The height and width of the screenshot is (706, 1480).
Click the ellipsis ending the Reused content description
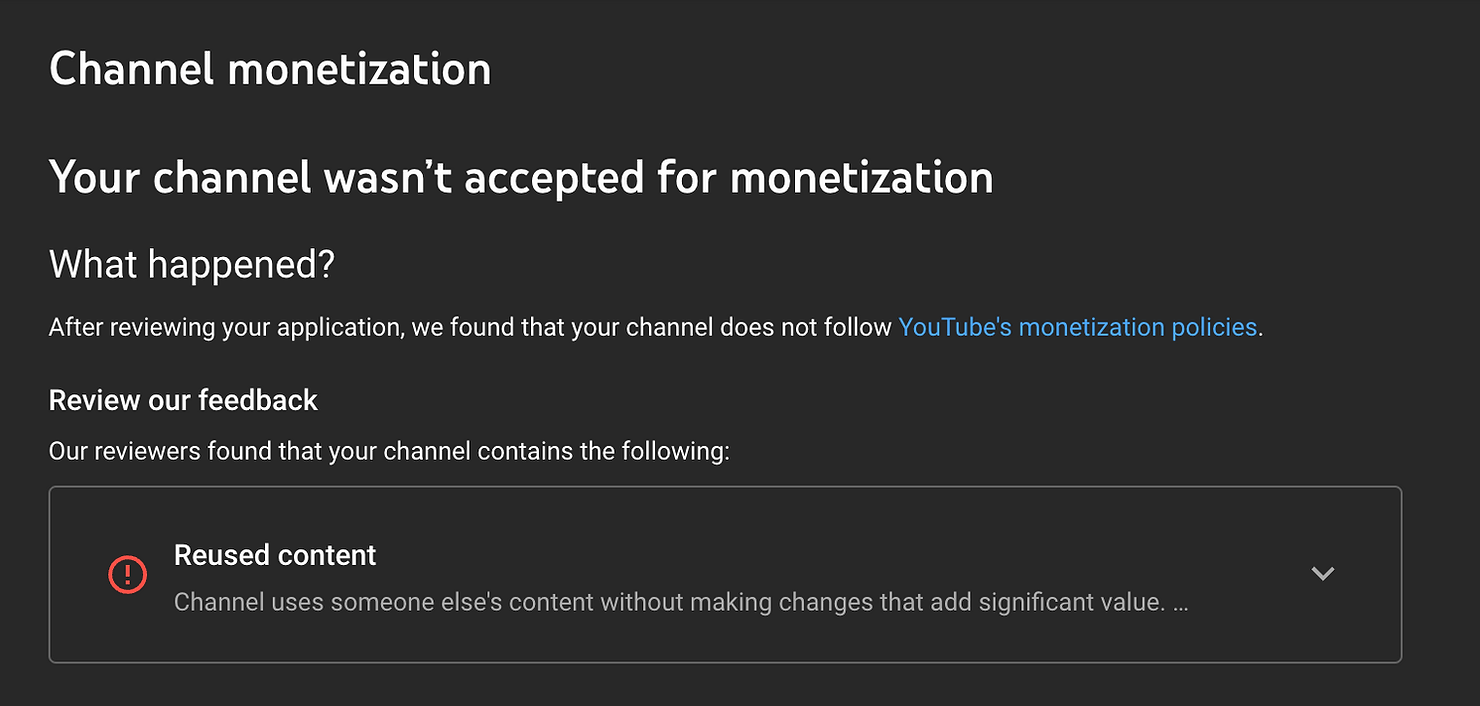pos(1180,603)
